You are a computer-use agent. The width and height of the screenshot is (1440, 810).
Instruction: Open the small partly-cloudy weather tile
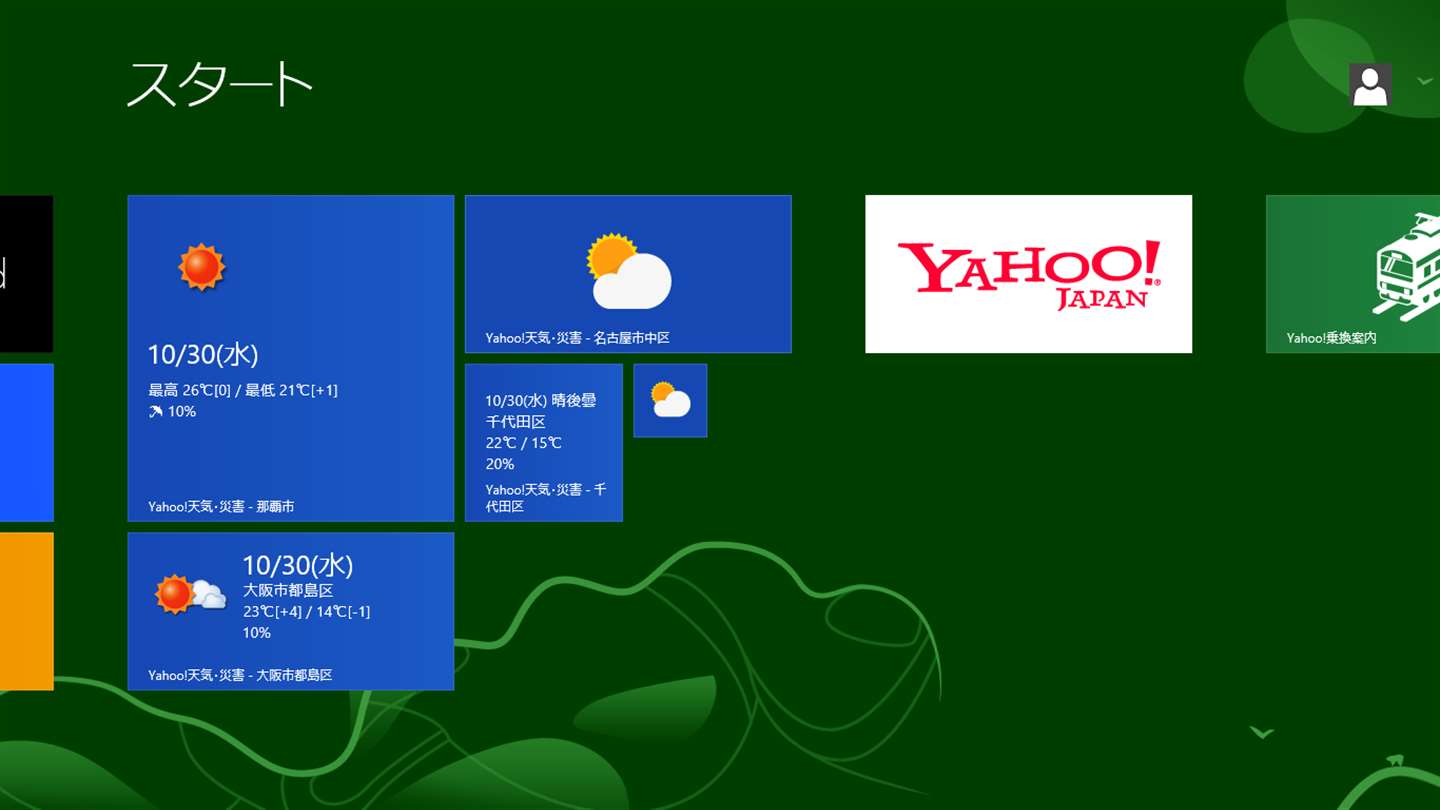coord(670,400)
